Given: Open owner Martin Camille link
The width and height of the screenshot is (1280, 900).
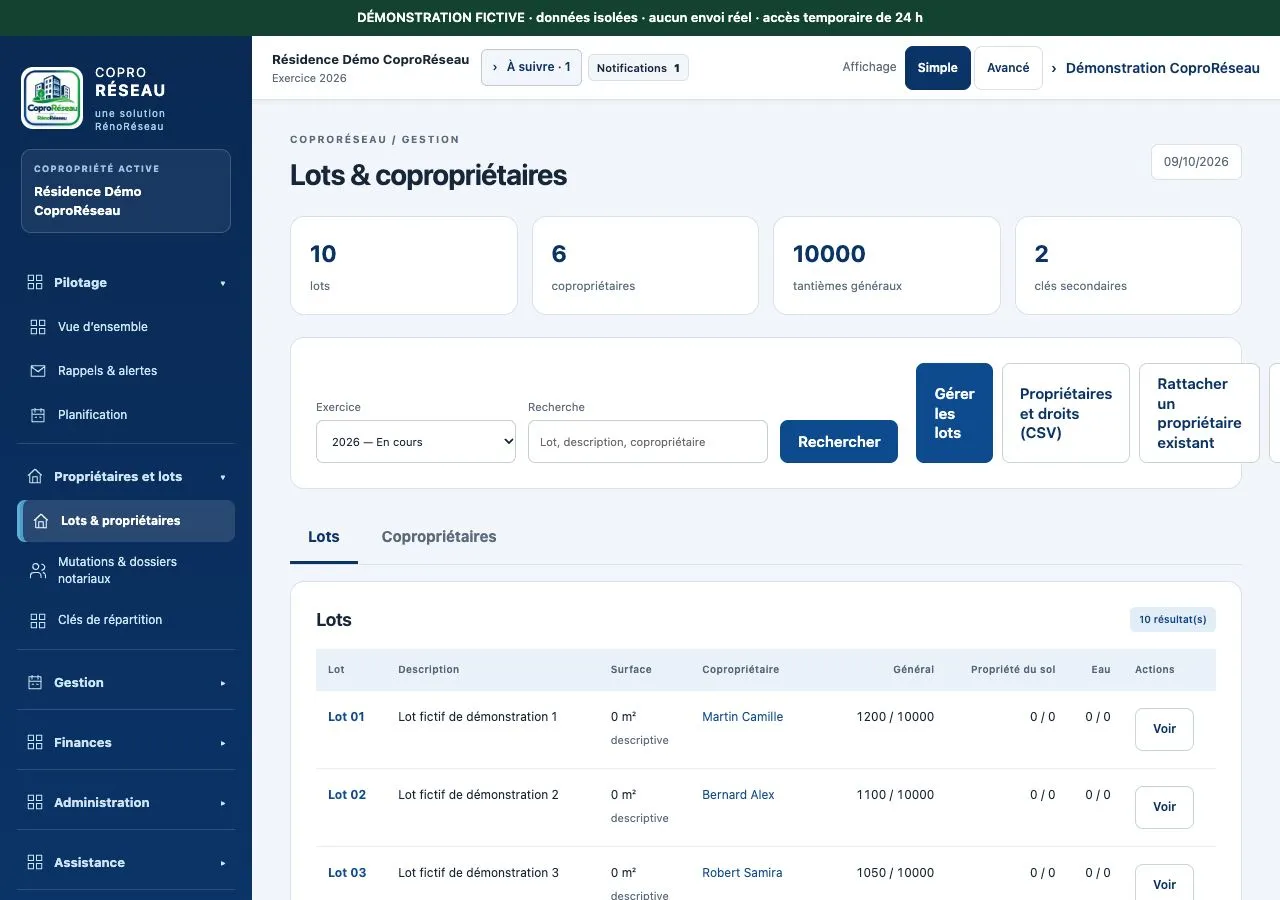Looking at the screenshot, I should point(742,717).
